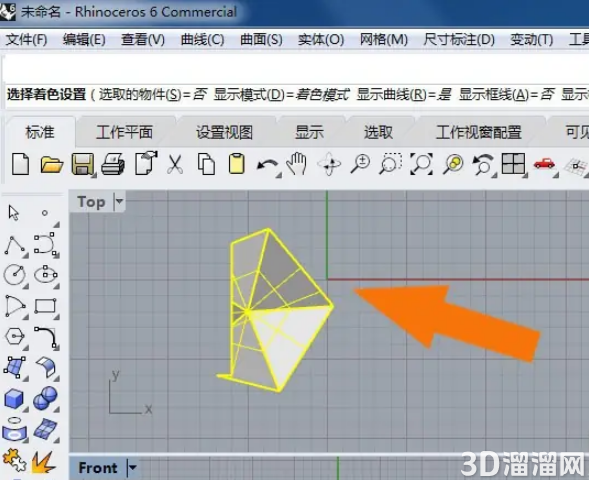Select the Pan hand tool

[x=297, y=164]
